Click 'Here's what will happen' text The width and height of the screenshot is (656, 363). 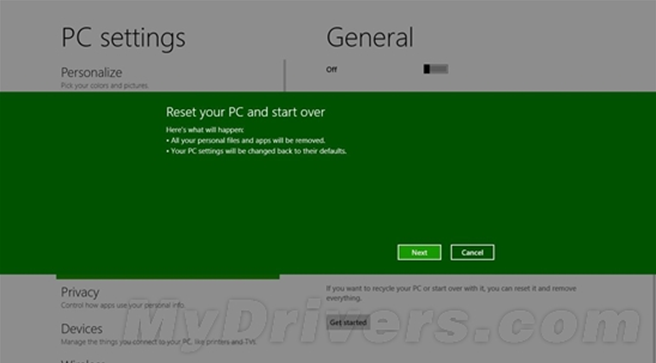pyautogui.click(x=205, y=130)
